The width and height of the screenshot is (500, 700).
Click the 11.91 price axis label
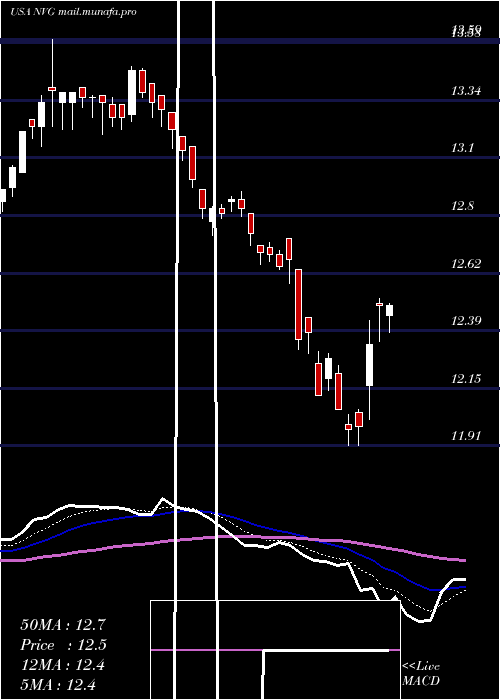(466, 436)
